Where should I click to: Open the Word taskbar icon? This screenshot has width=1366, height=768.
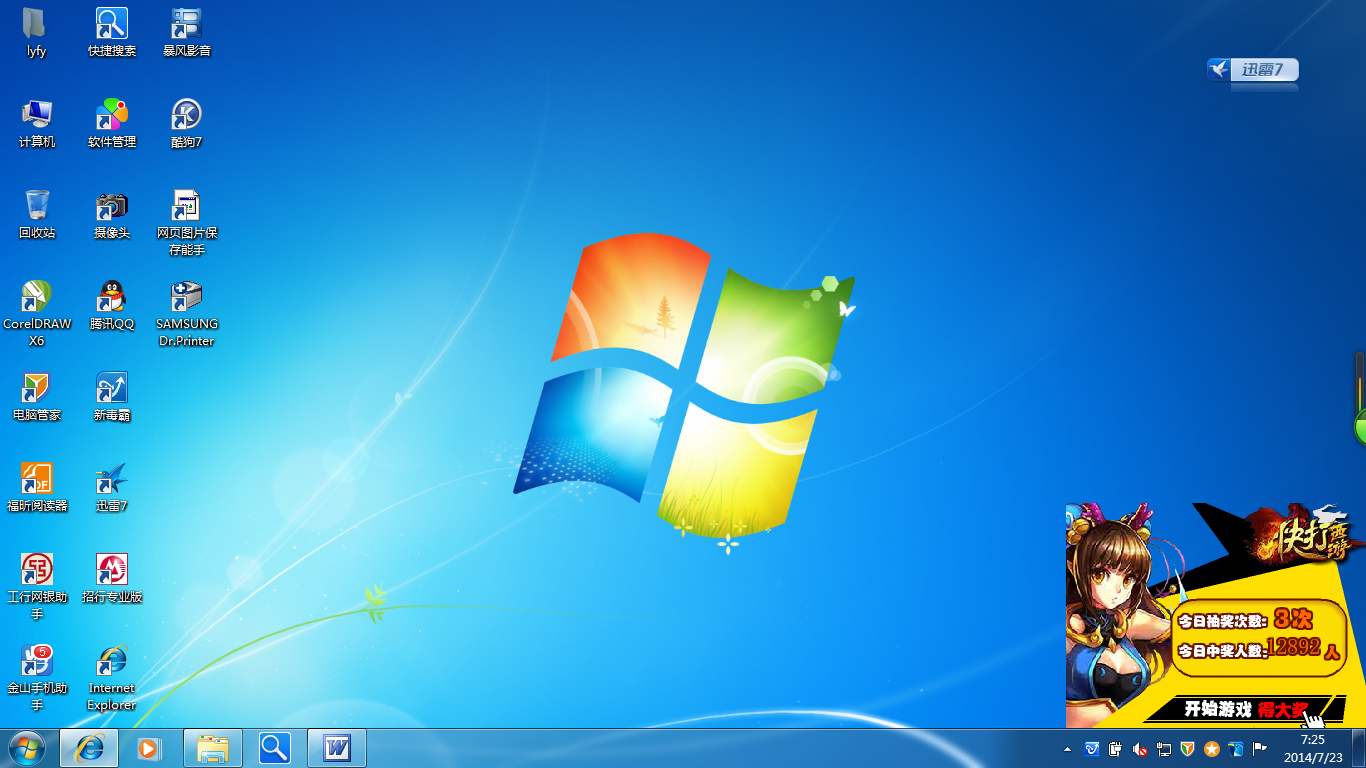(x=337, y=748)
